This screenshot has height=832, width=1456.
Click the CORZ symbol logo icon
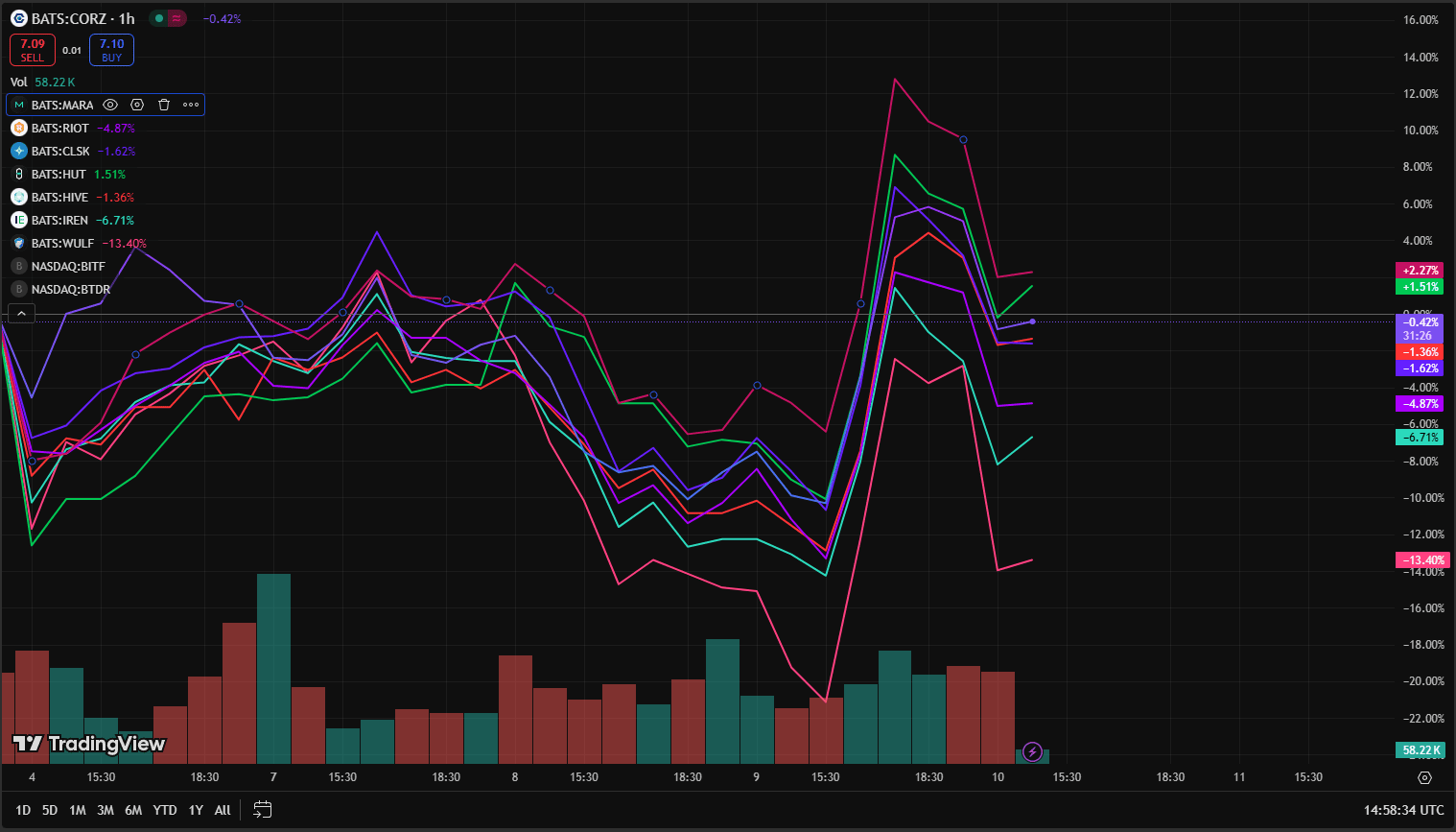pos(18,18)
